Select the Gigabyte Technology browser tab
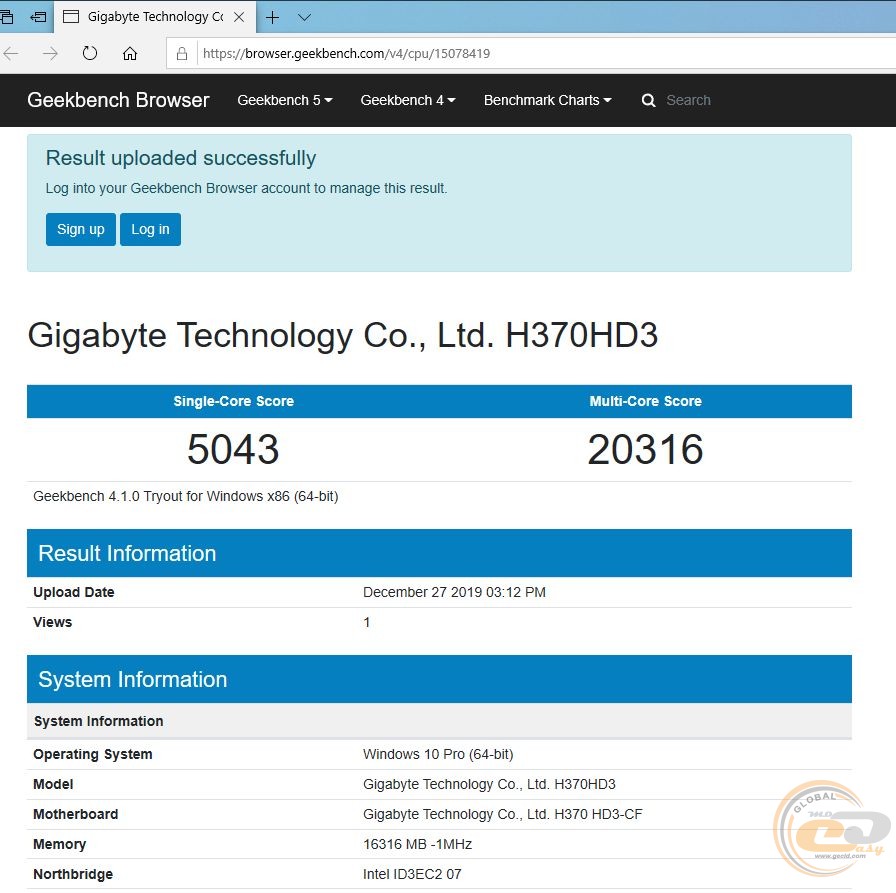This screenshot has width=896, height=893. coord(150,17)
